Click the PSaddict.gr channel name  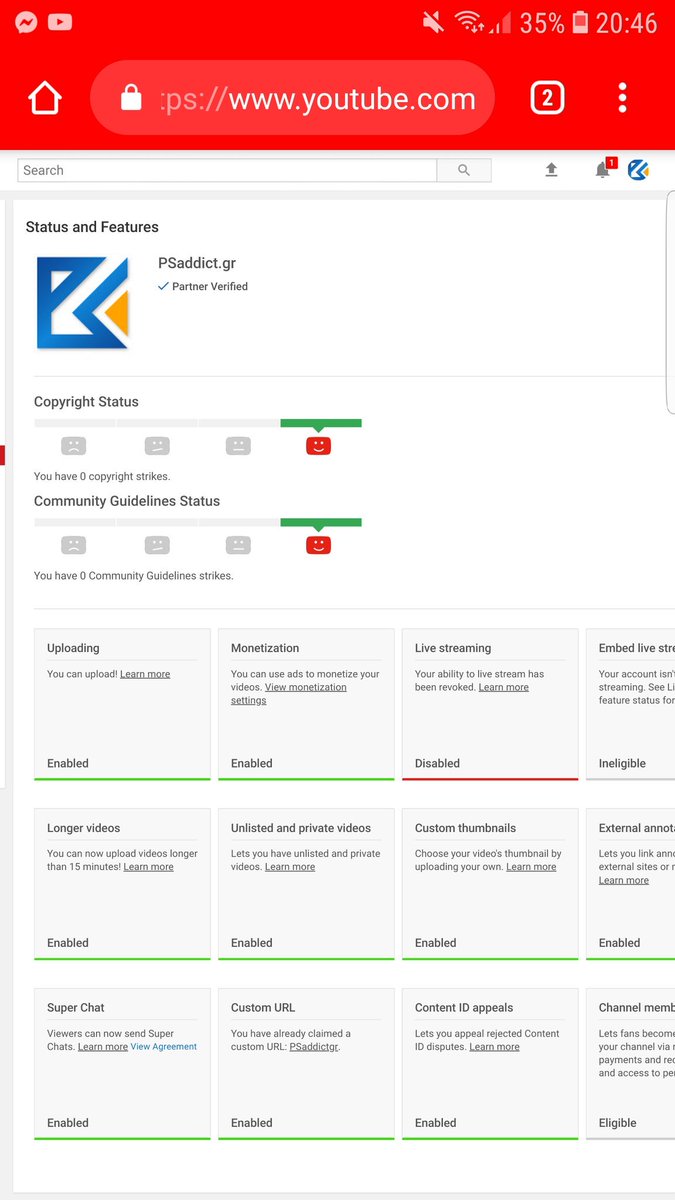pyautogui.click(x=197, y=263)
